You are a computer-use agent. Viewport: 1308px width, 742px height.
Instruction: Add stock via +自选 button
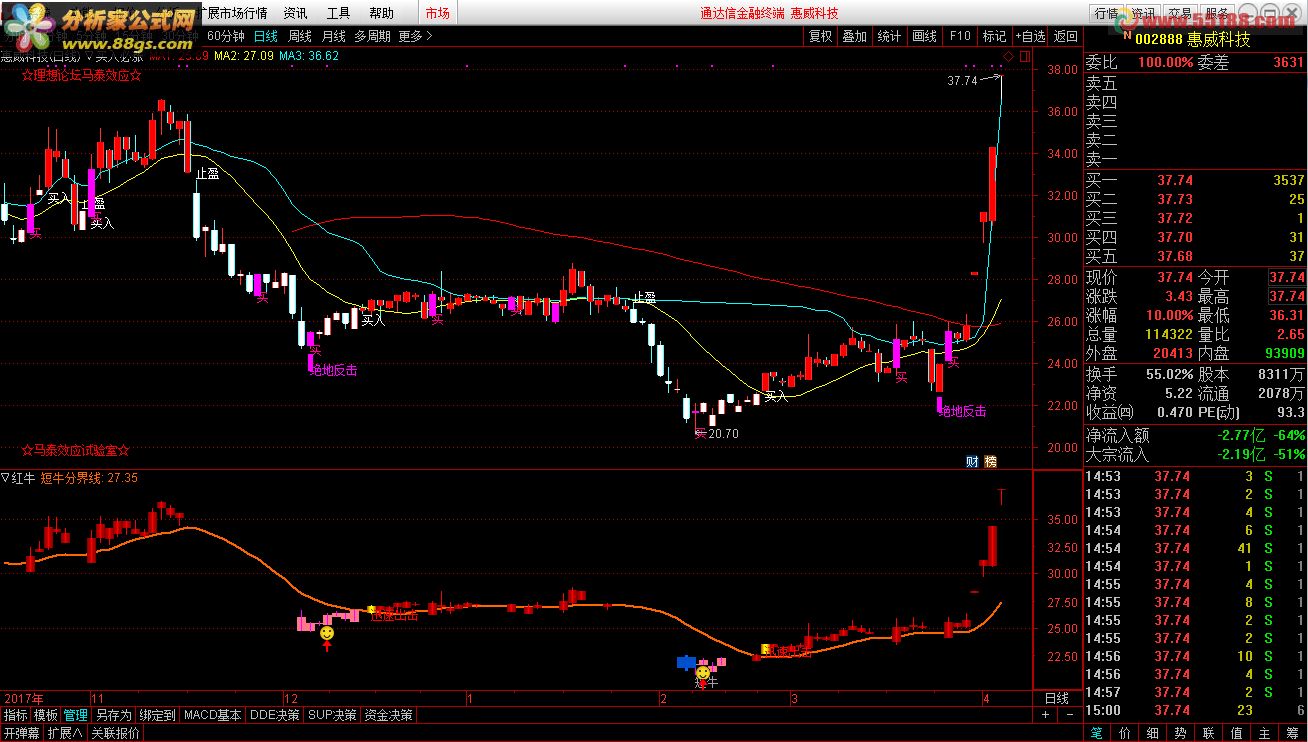(x=1030, y=36)
